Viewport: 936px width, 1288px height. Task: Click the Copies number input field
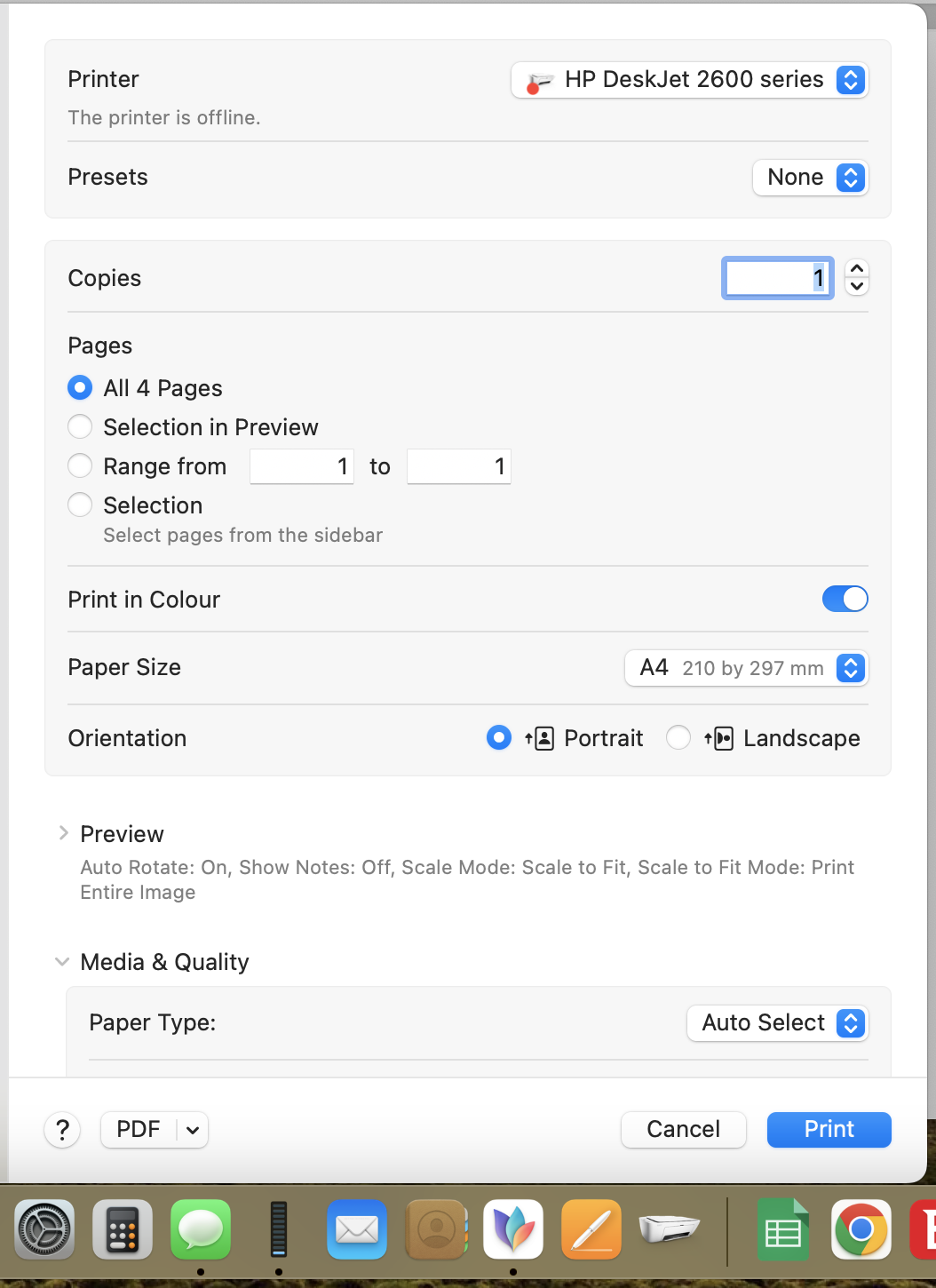777,278
